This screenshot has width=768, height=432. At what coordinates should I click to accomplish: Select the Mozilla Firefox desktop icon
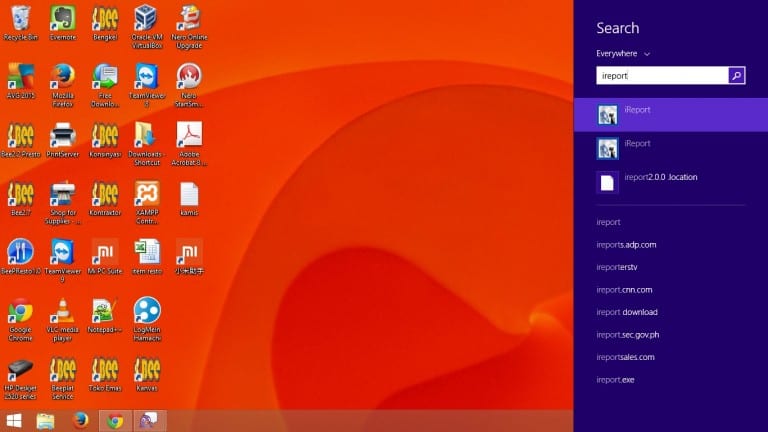[x=63, y=85]
